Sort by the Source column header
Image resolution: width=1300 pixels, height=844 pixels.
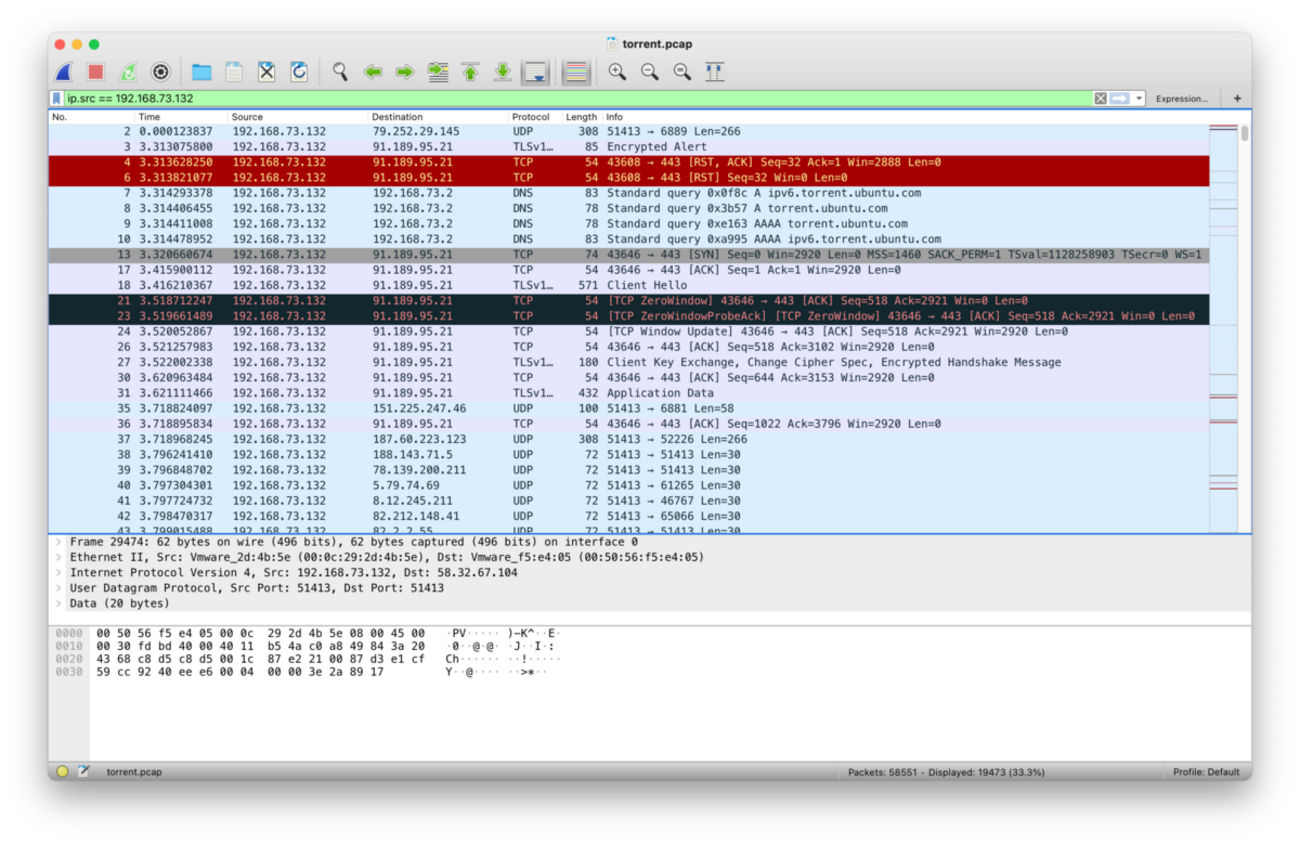tap(298, 117)
